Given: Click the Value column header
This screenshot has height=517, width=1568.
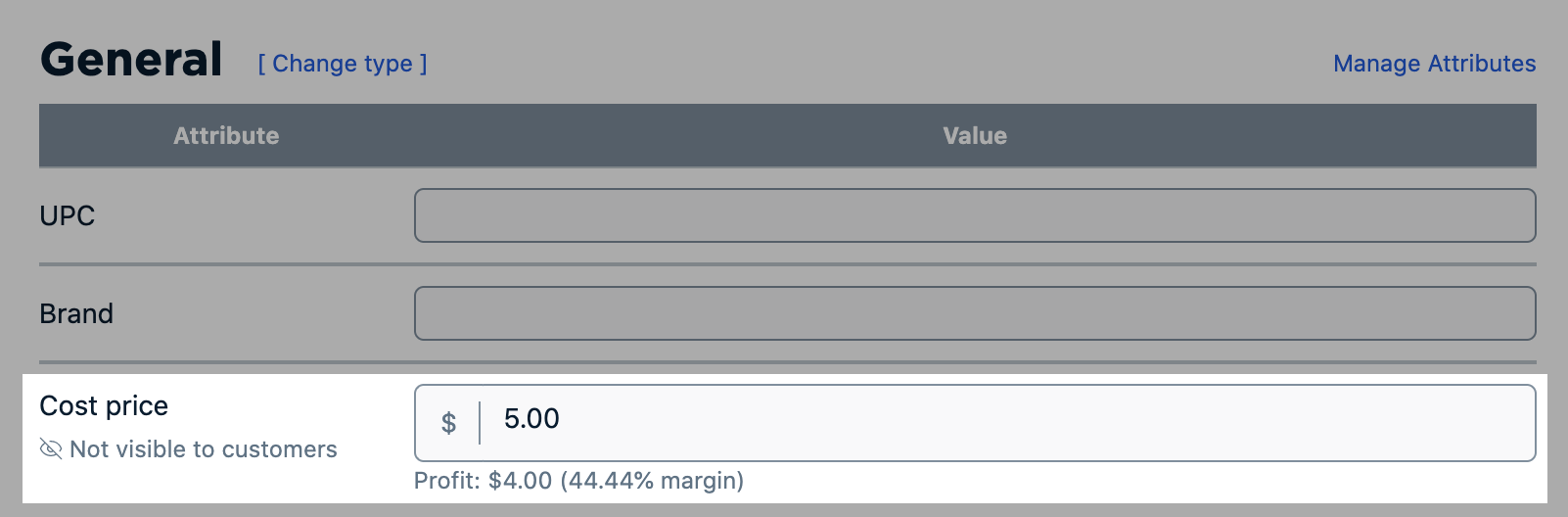Looking at the screenshot, I should (x=975, y=136).
